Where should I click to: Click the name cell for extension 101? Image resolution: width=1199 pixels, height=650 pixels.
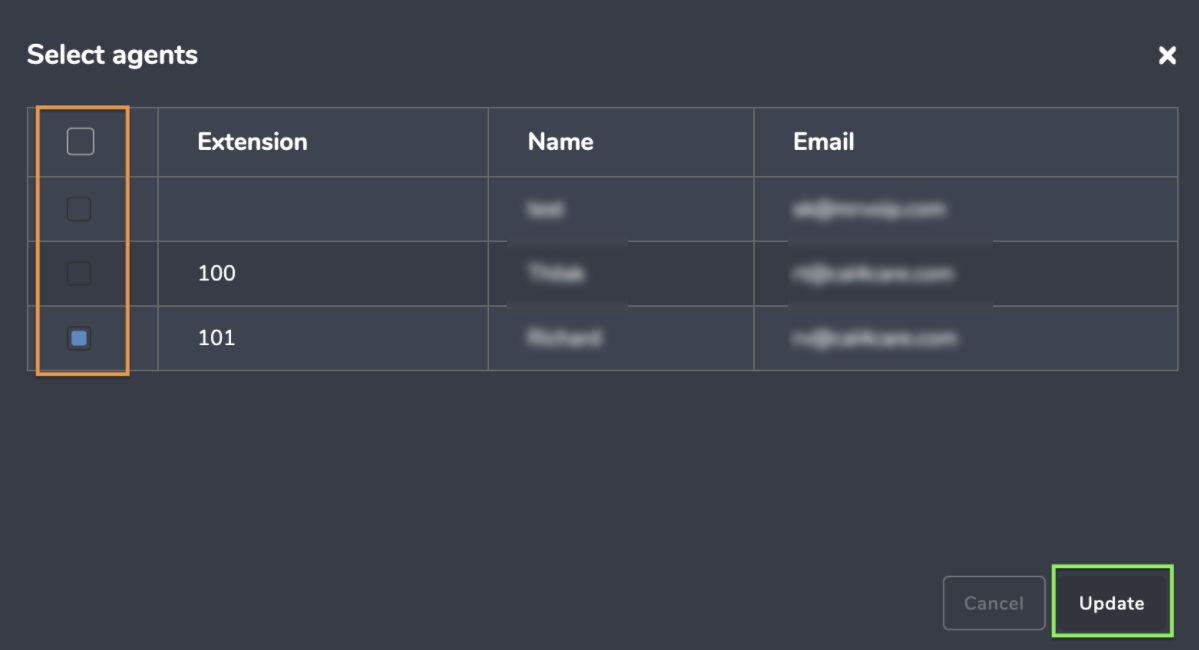pyautogui.click(x=621, y=338)
